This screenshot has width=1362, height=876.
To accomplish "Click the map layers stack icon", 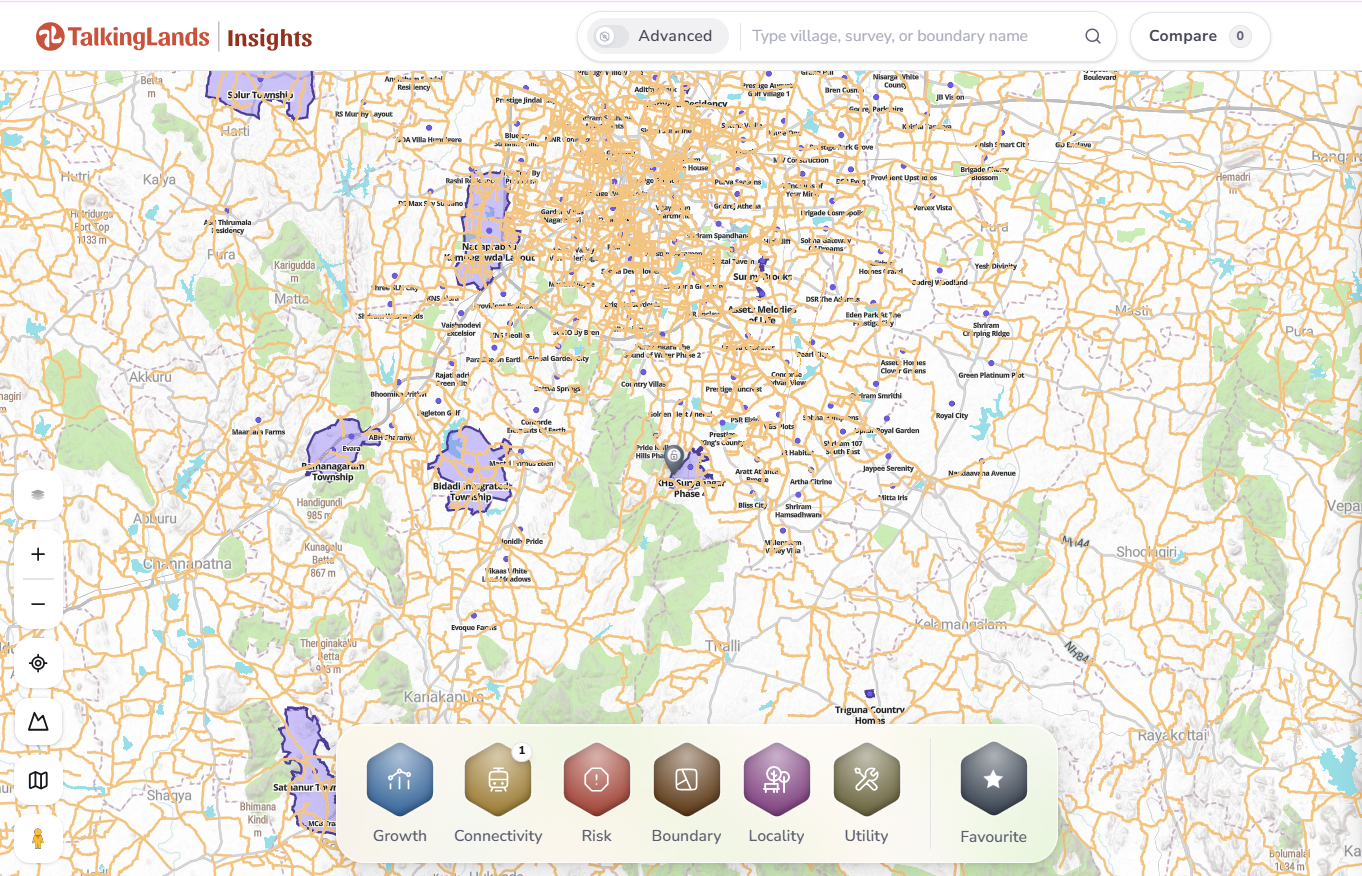I will pos(38,494).
